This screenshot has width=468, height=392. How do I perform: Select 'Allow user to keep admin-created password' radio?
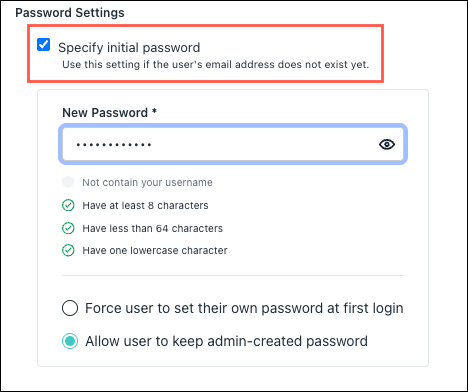[70, 341]
